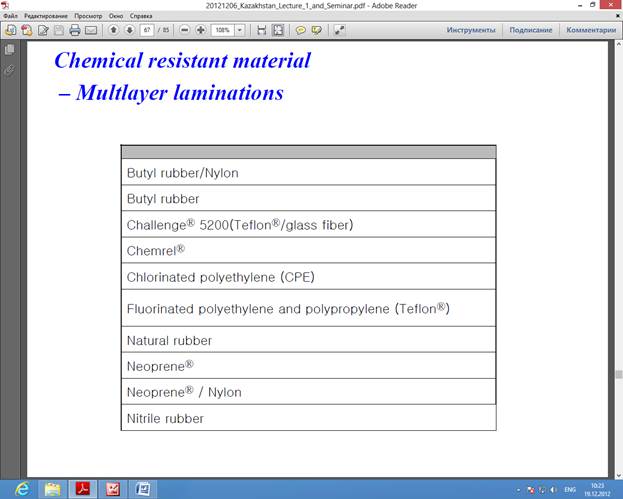The image size is (623, 499).
Task: Click the taskbar clock showing 10:23
Action: 597,490
